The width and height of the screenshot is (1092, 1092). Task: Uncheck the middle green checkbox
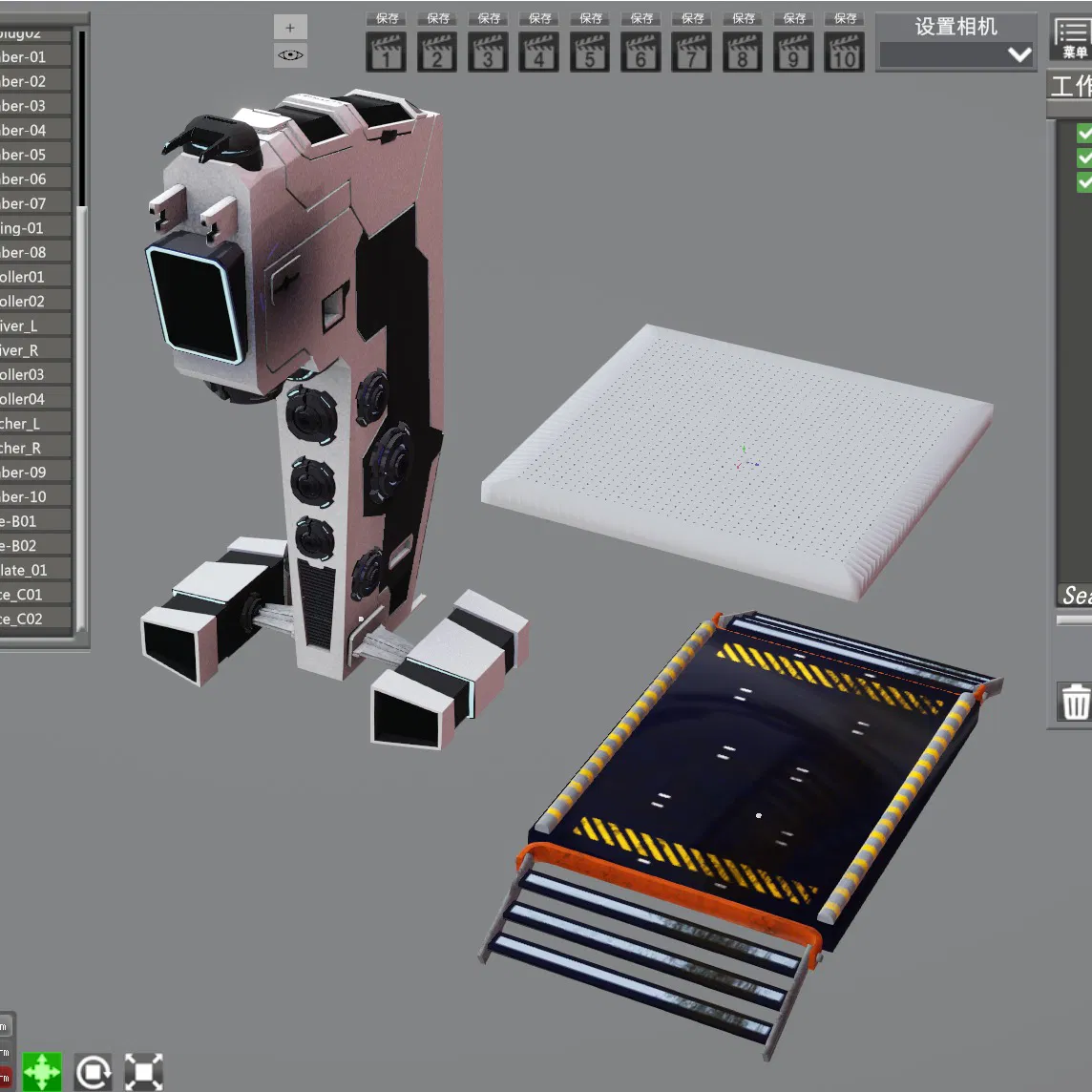(x=1084, y=157)
